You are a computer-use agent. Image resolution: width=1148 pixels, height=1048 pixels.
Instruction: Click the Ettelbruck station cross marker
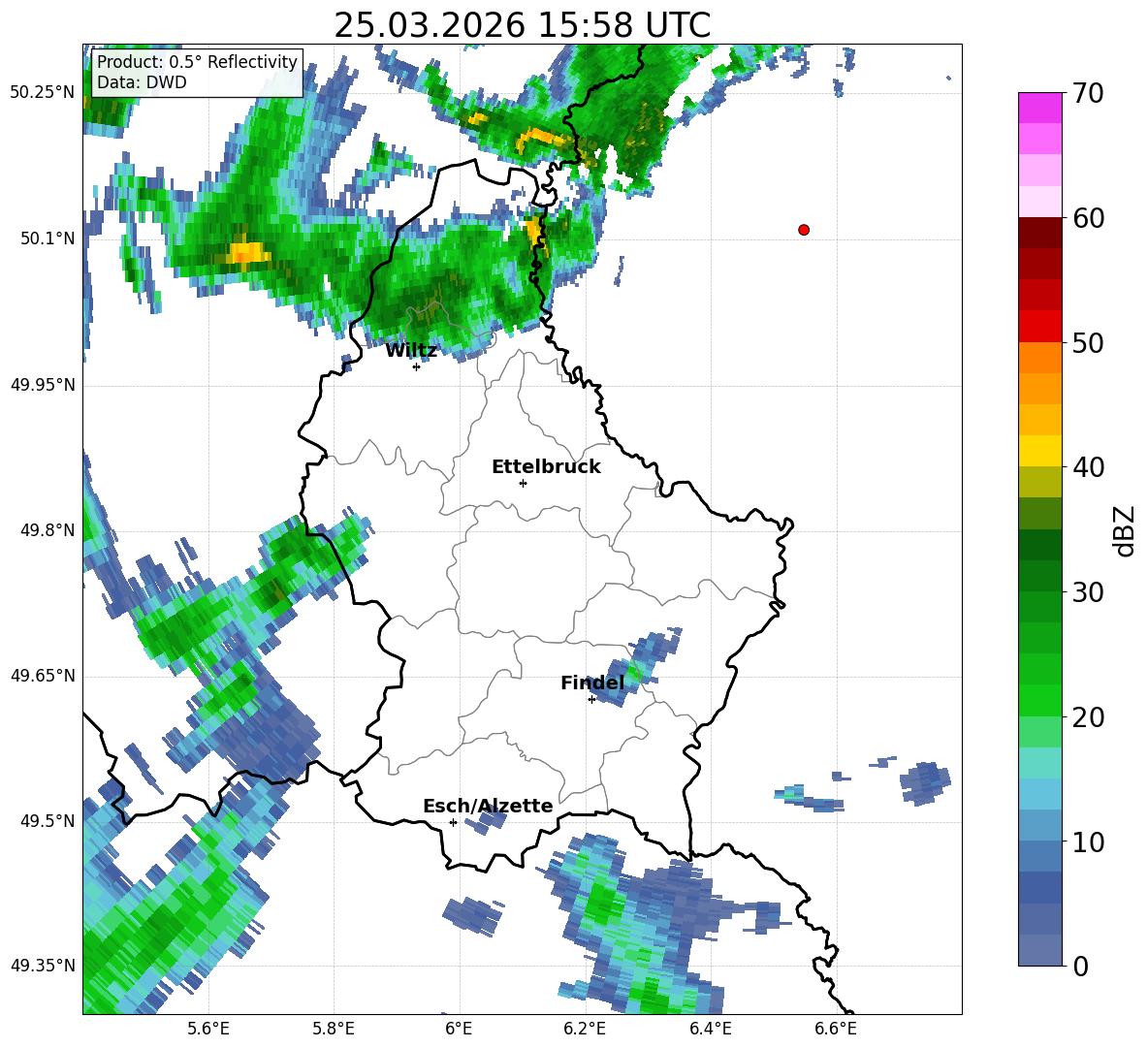523,483
